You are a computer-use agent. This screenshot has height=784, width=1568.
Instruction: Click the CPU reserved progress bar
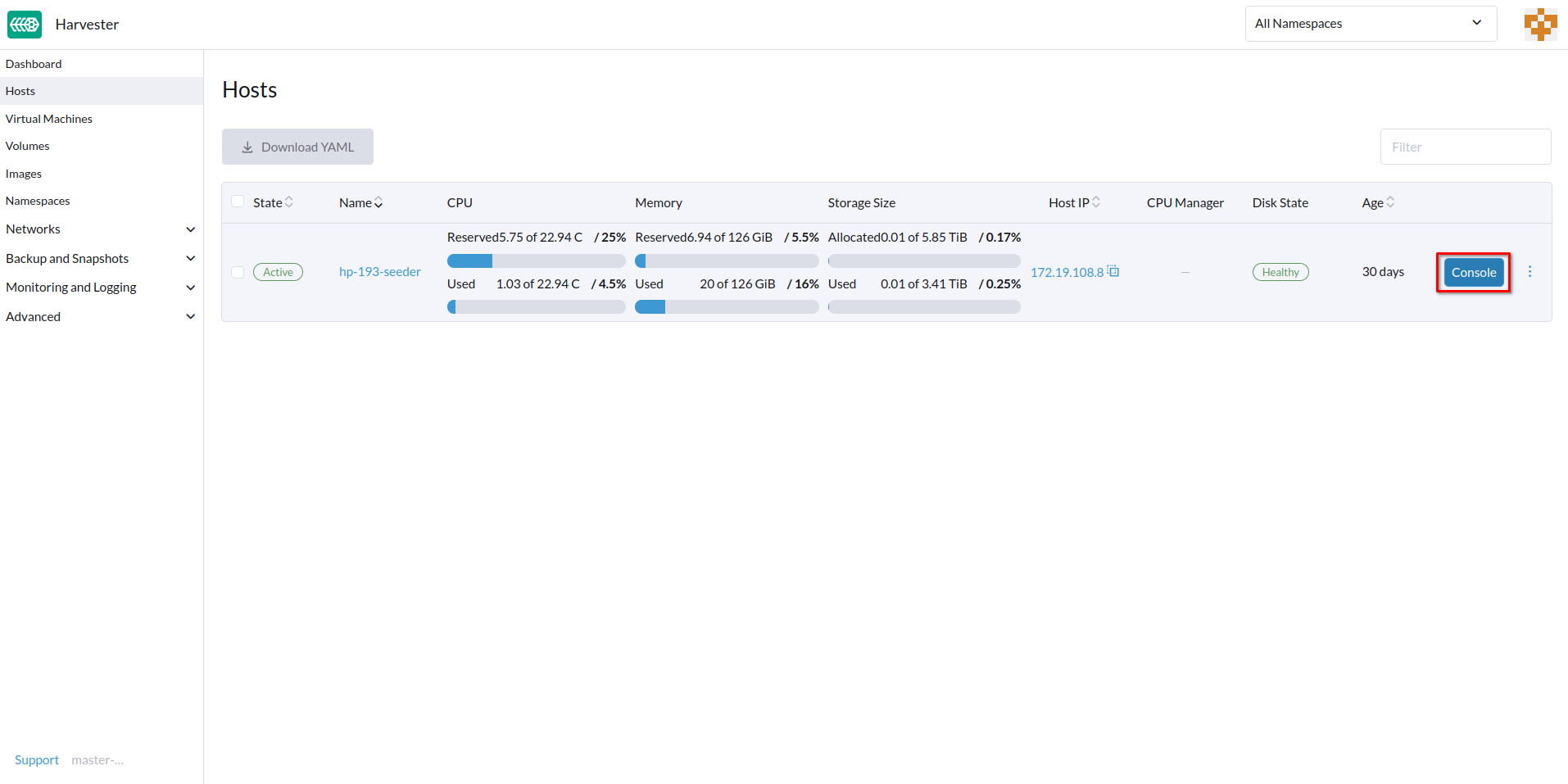[536, 261]
